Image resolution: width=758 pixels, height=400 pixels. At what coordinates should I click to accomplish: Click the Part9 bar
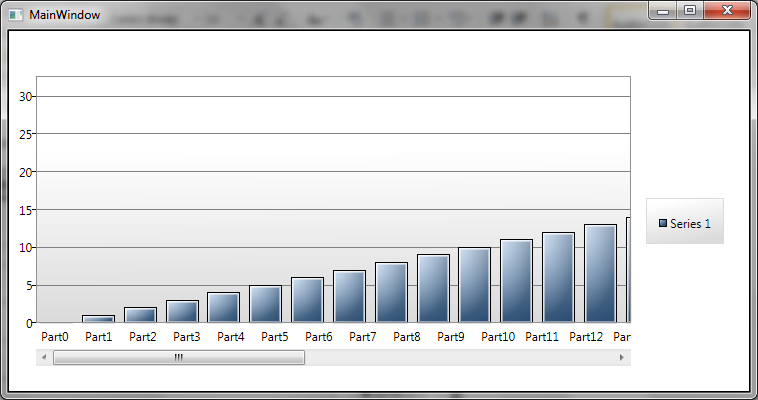click(433, 288)
